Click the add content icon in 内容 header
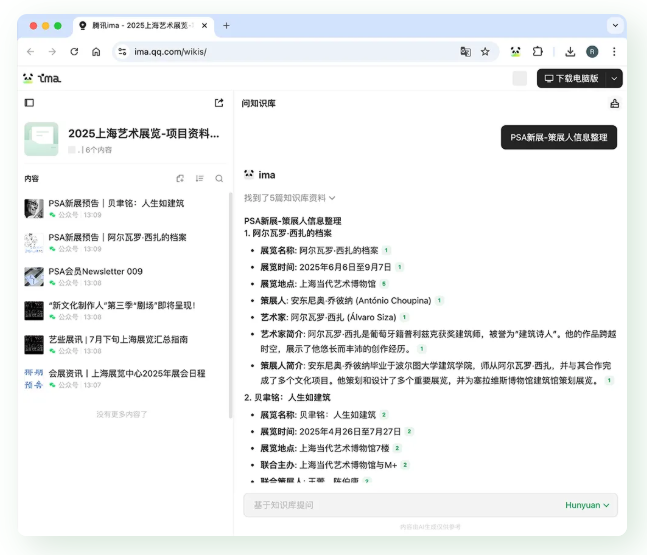647x555 pixels. point(180,179)
